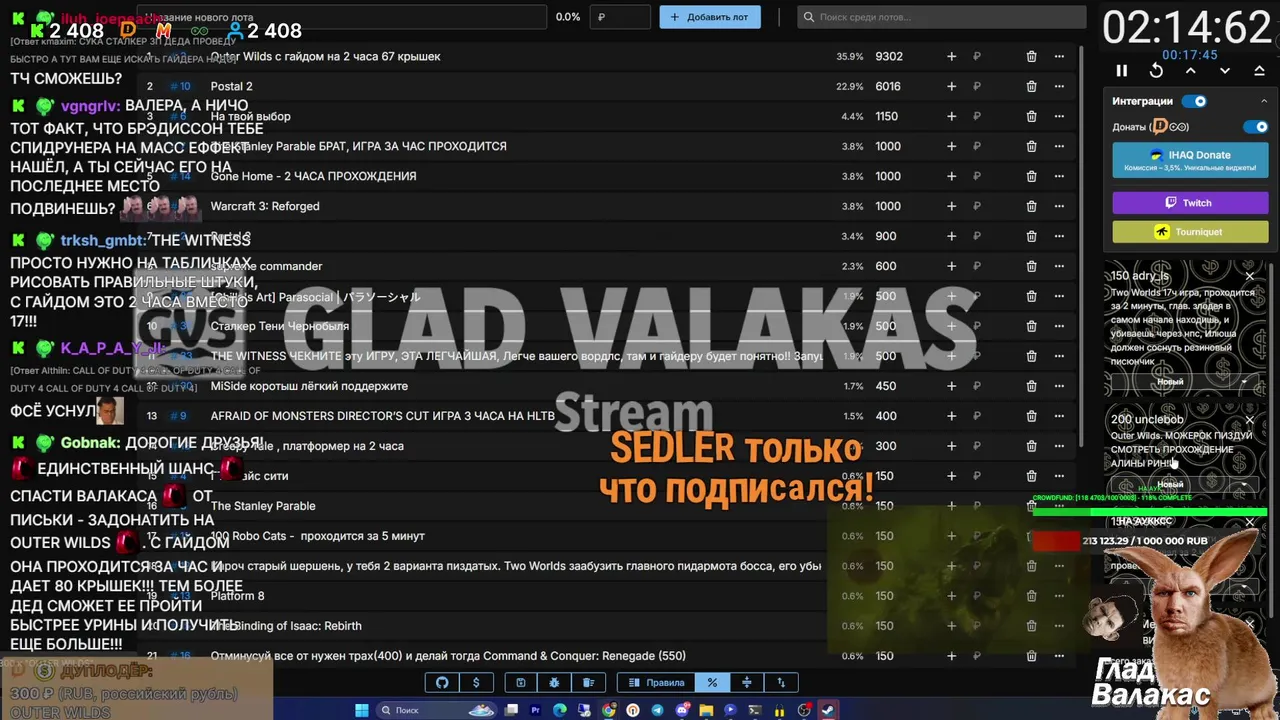Delete the AFRAID OF MONSTERS lot
Viewport: 1280px width, 720px height.
tap(1031, 417)
